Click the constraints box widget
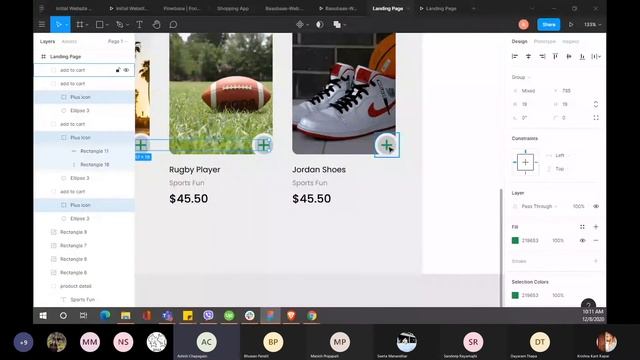This screenshot has width=640, height=360. (525, 162)
